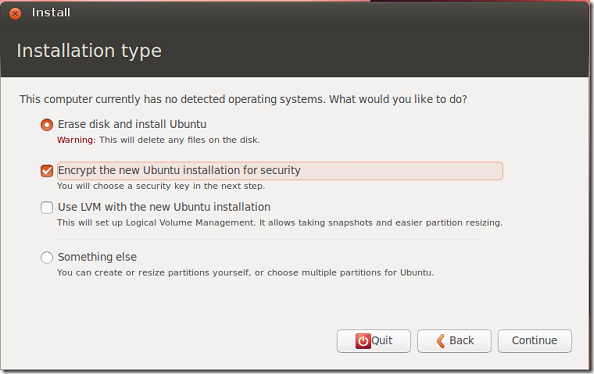594x374 pixels.
Task: Continue to the next installer step
Action: coord(535,341)
